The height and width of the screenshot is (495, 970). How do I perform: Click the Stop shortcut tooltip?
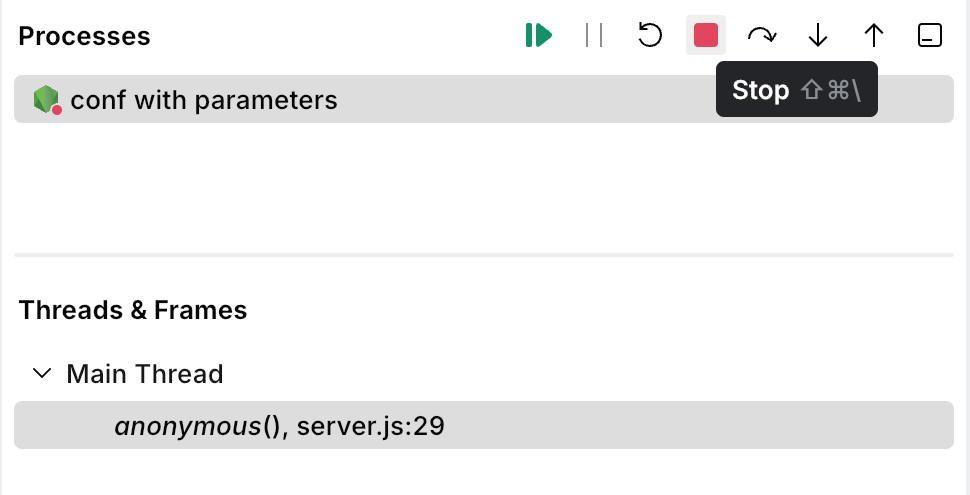click(797, 90)
